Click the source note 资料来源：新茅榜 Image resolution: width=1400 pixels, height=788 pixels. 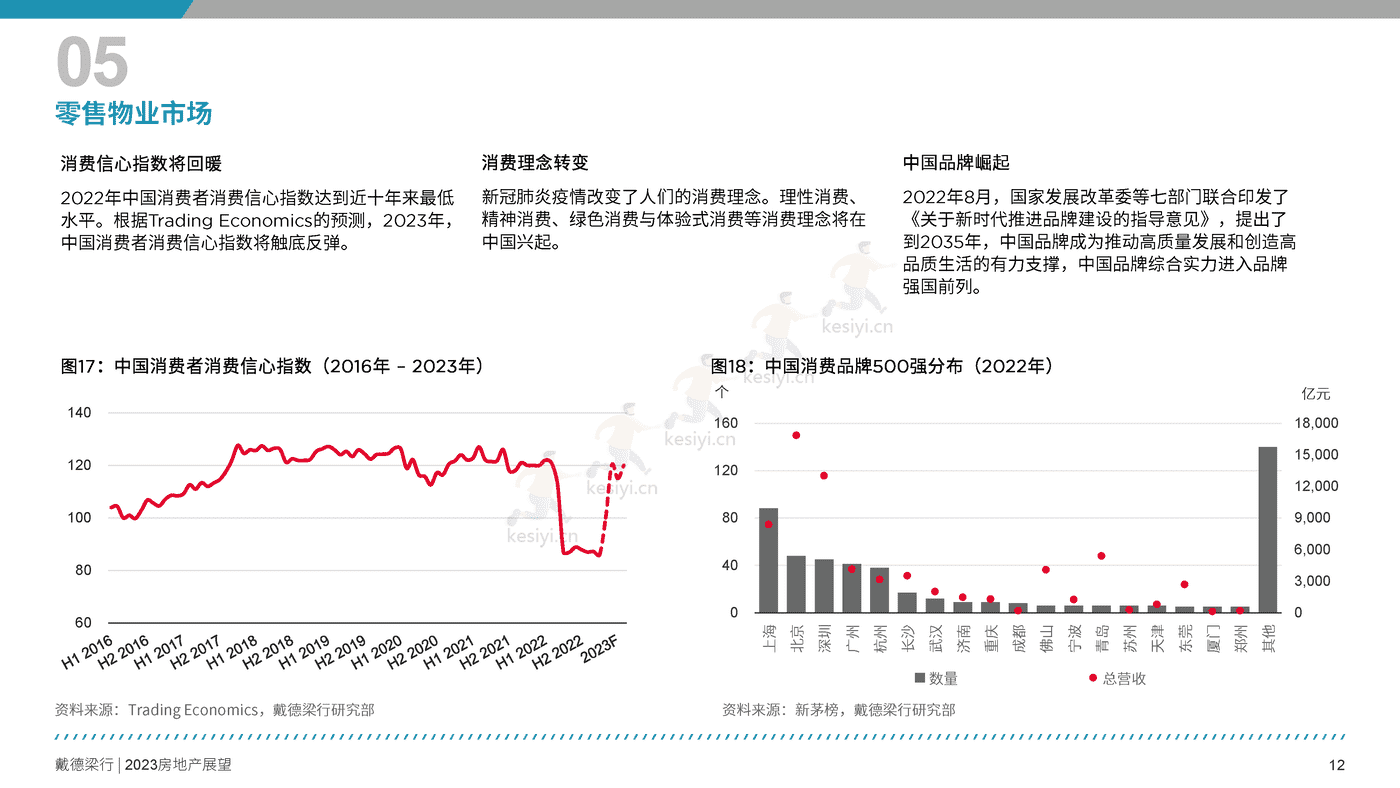click(x=838, y=710)
